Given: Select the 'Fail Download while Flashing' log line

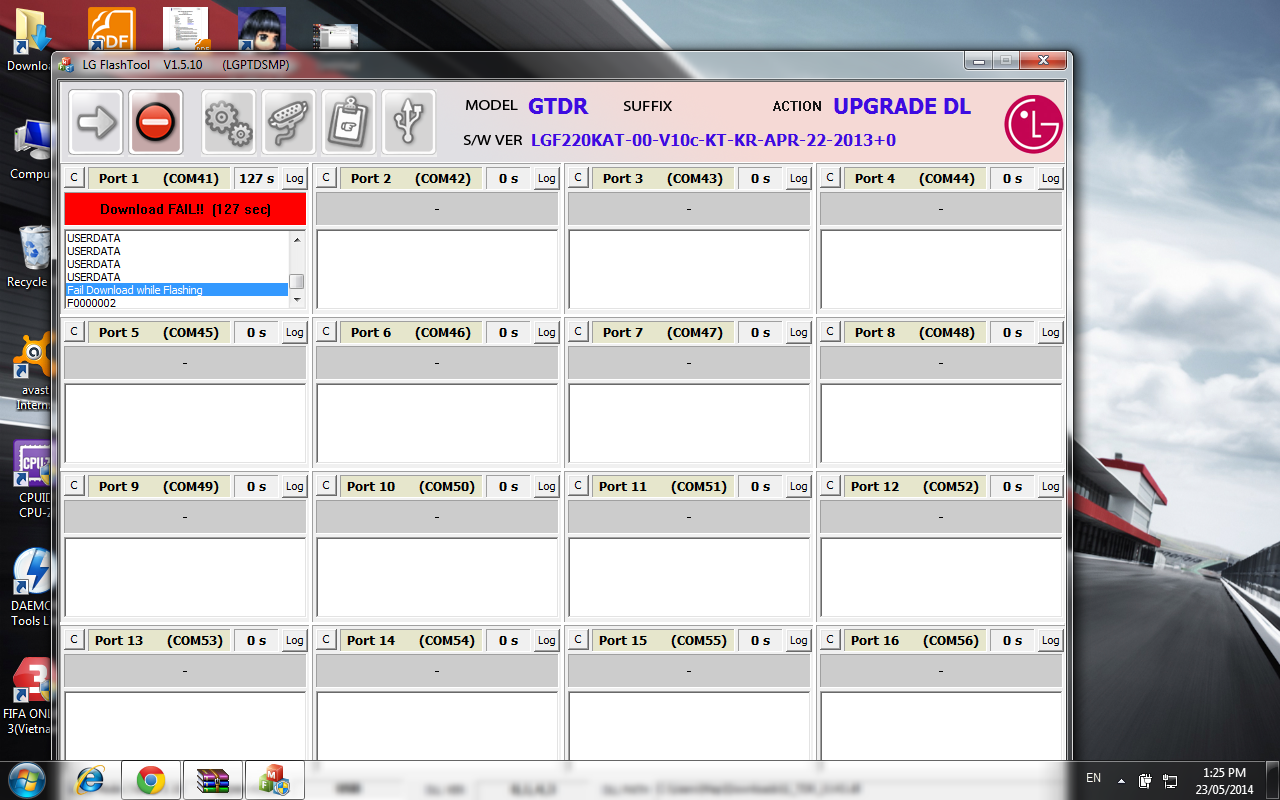Looking at the screenshot, I should [x=177, y=290].
